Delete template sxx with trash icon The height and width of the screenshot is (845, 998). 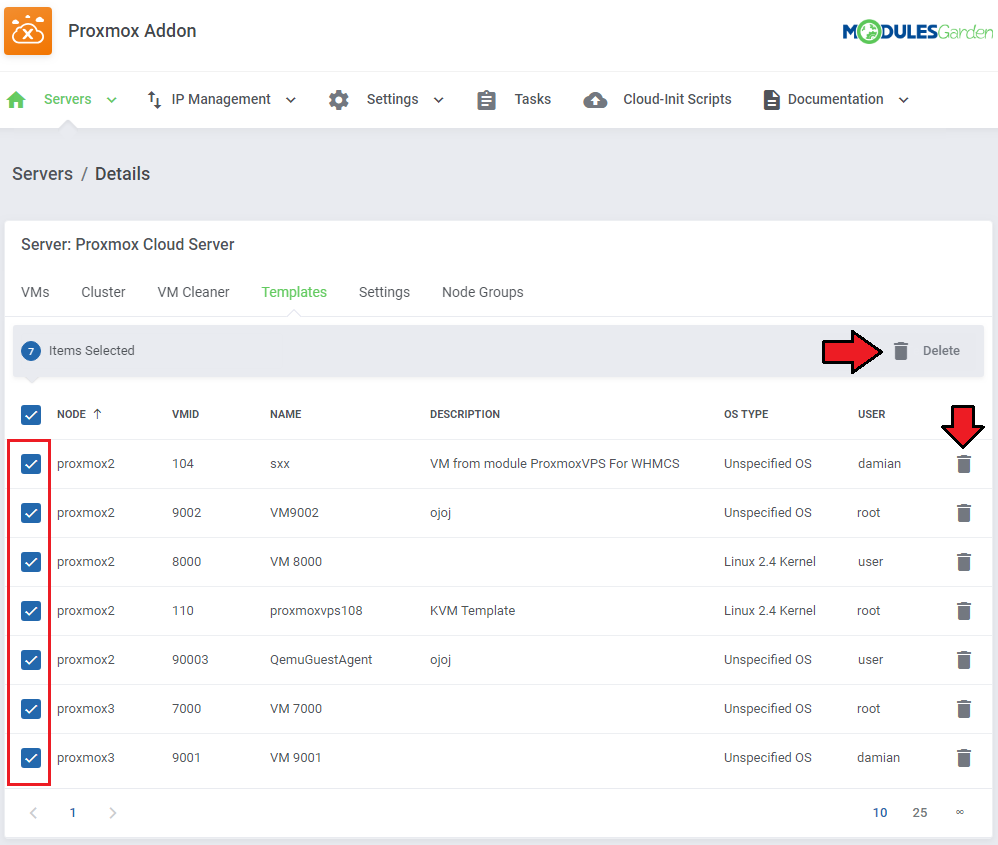964,464
